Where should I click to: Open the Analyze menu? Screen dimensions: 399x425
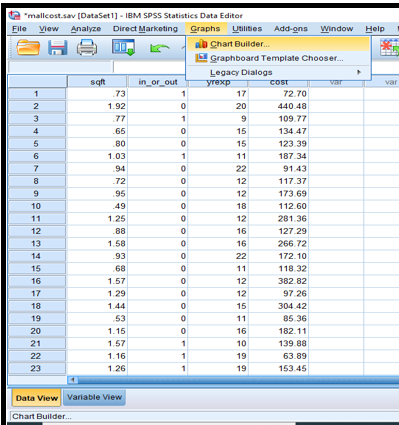point(86,29)
